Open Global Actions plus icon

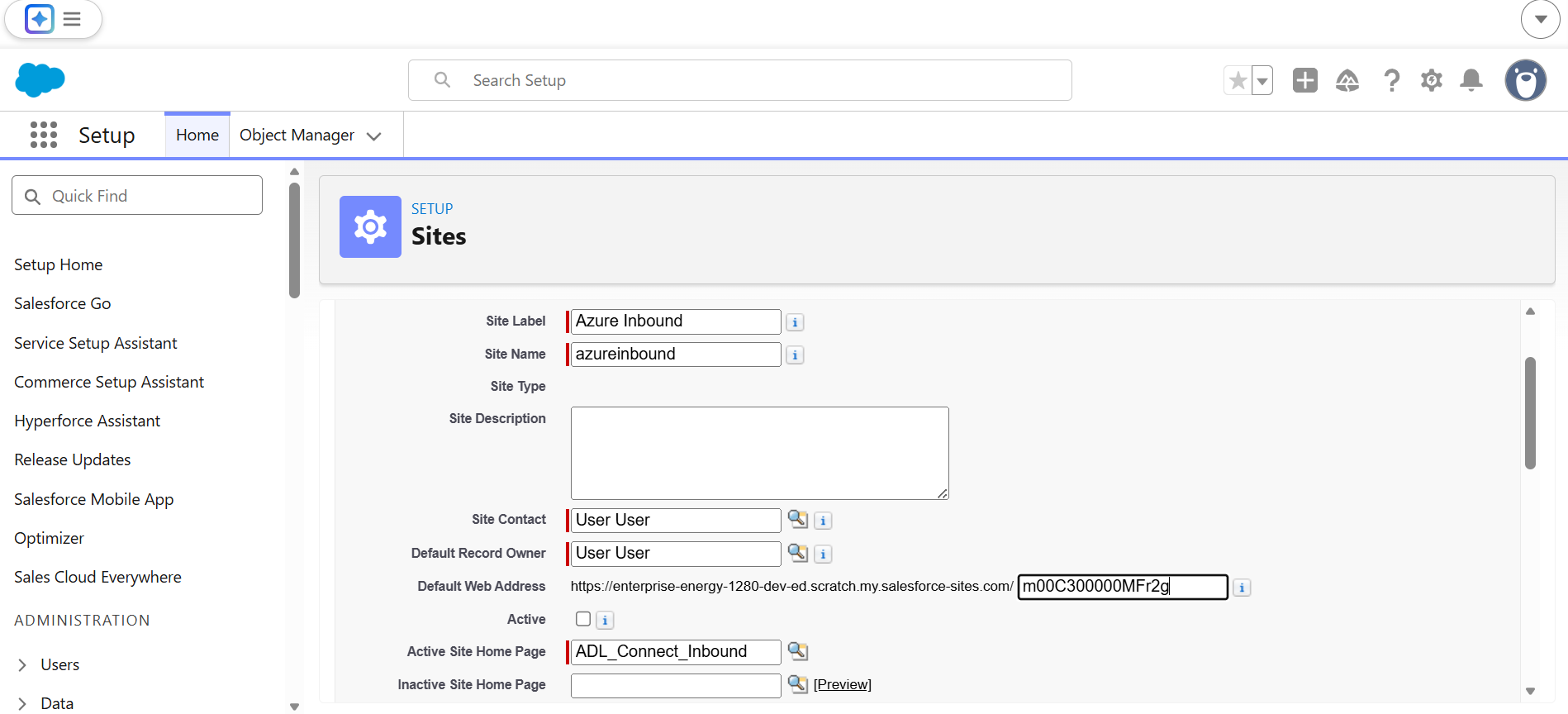tap(1305, 80)
